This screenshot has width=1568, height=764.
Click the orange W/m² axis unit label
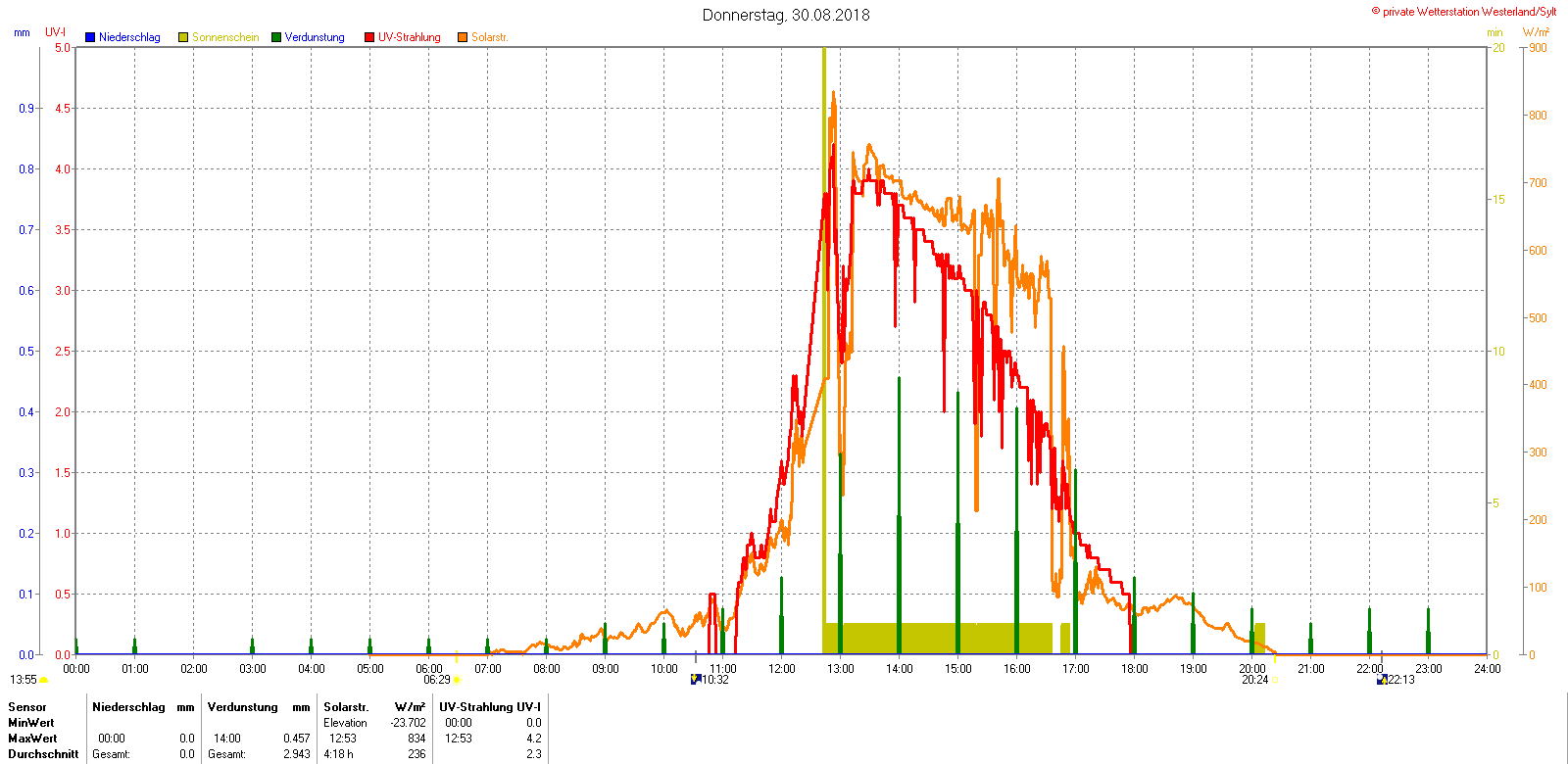pos(1536,32)
